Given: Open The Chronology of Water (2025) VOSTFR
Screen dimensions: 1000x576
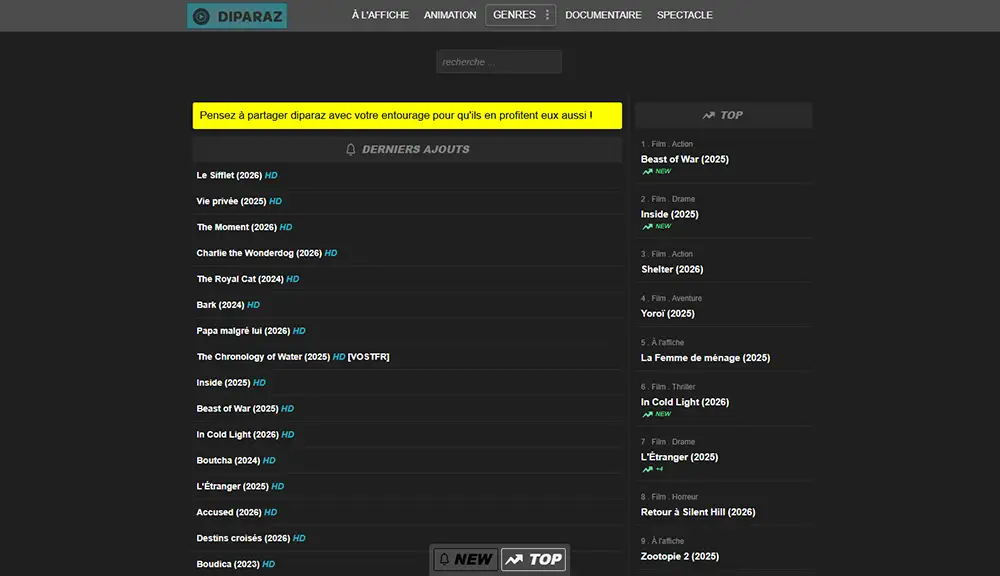Looking at the screenshot, I should coord(292,356).
